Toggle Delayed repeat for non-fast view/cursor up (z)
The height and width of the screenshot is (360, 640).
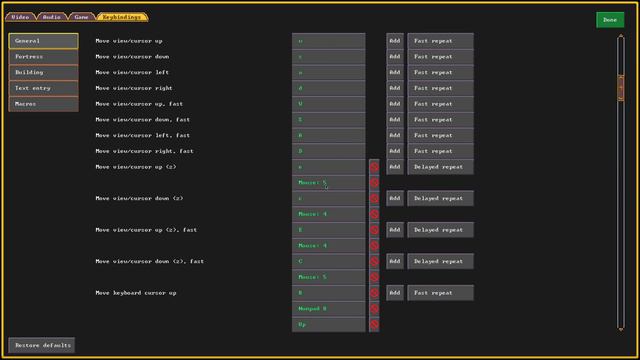(440, 167)
